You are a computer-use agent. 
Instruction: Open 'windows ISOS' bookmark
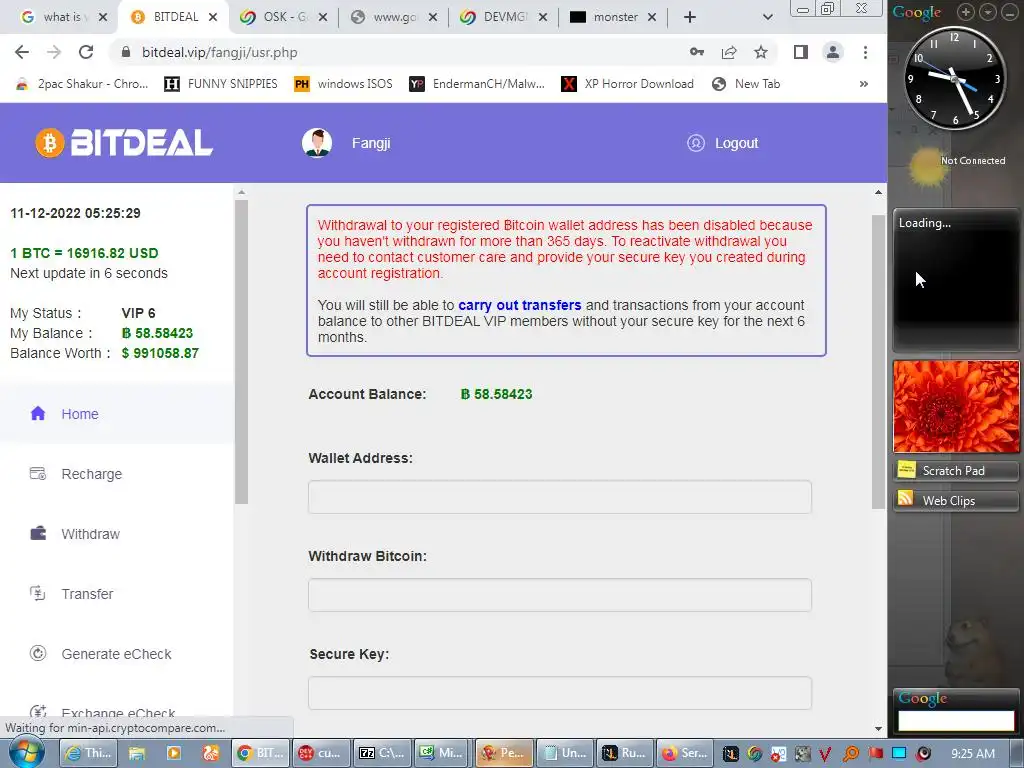point(344,84)
